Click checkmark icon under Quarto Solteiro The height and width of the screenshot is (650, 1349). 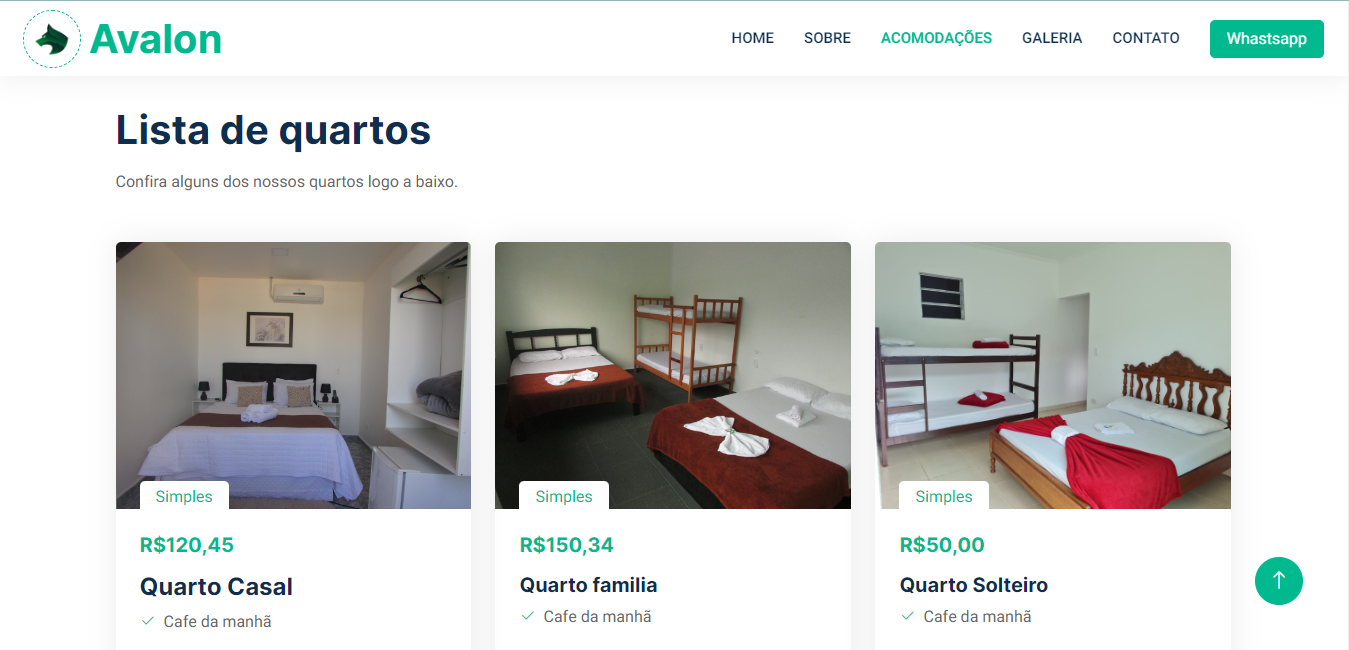click(908, 616)
